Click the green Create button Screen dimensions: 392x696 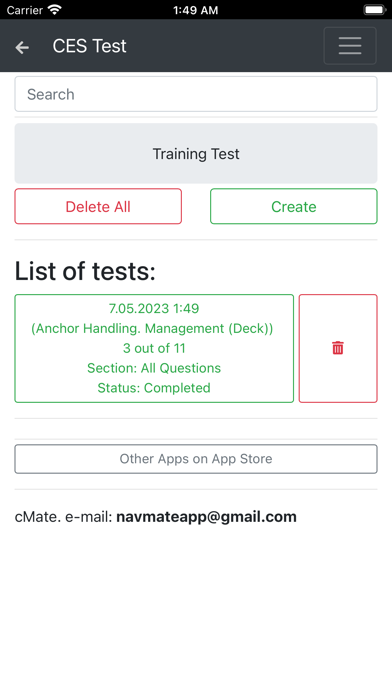coord(293,206)
